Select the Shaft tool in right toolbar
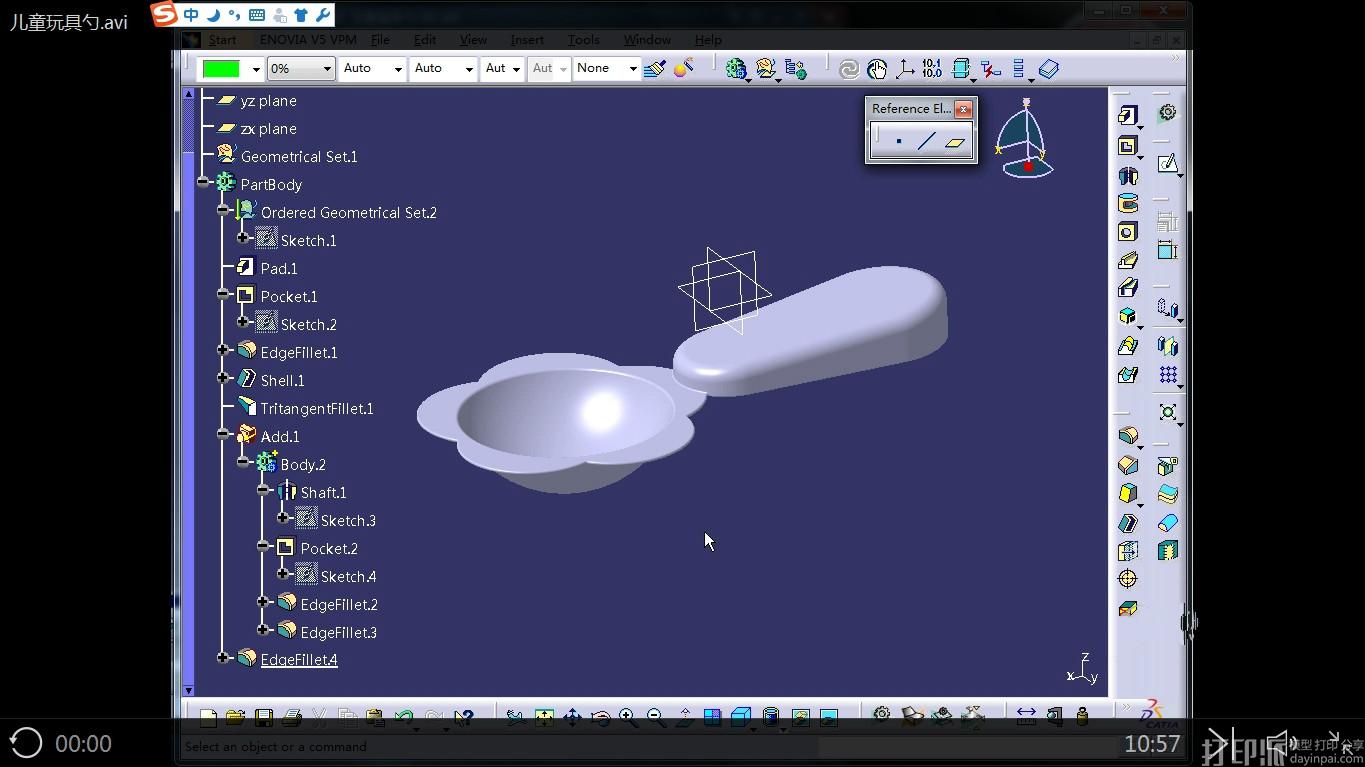This screenshot has width=1365, height=767. click(x=1127, y=176)
